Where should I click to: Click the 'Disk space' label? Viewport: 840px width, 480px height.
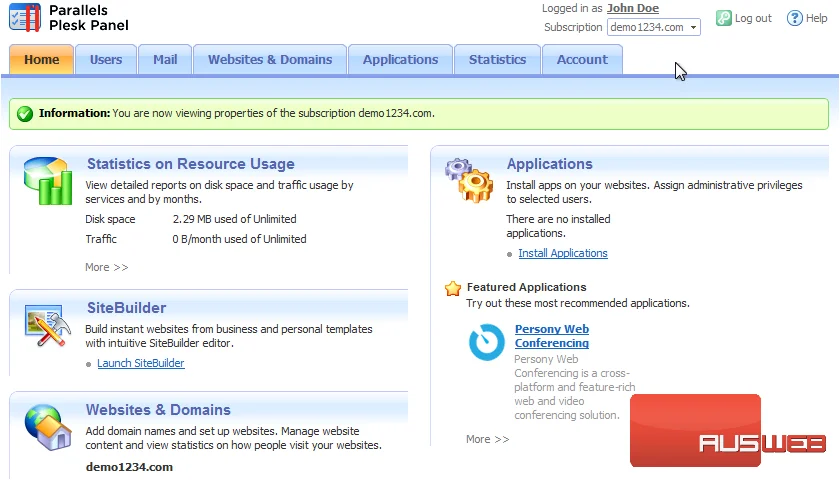(x=110, y=219)
